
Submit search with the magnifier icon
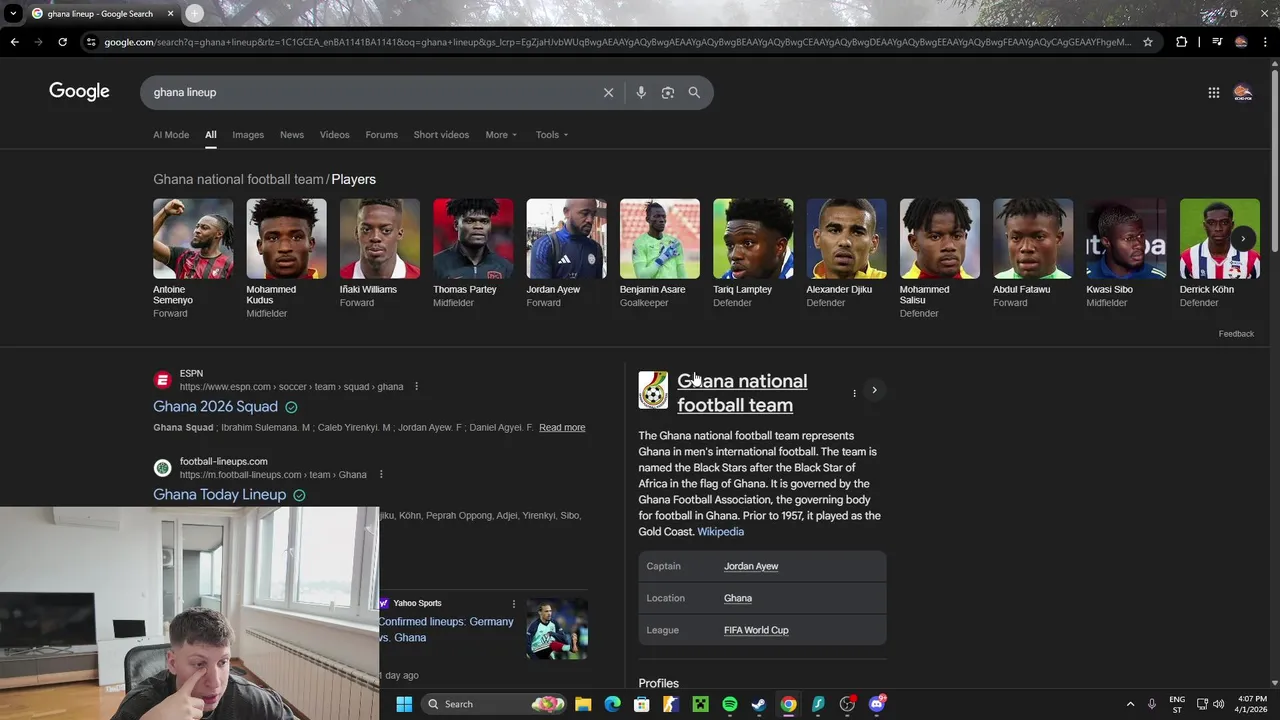tap(694, 92)
